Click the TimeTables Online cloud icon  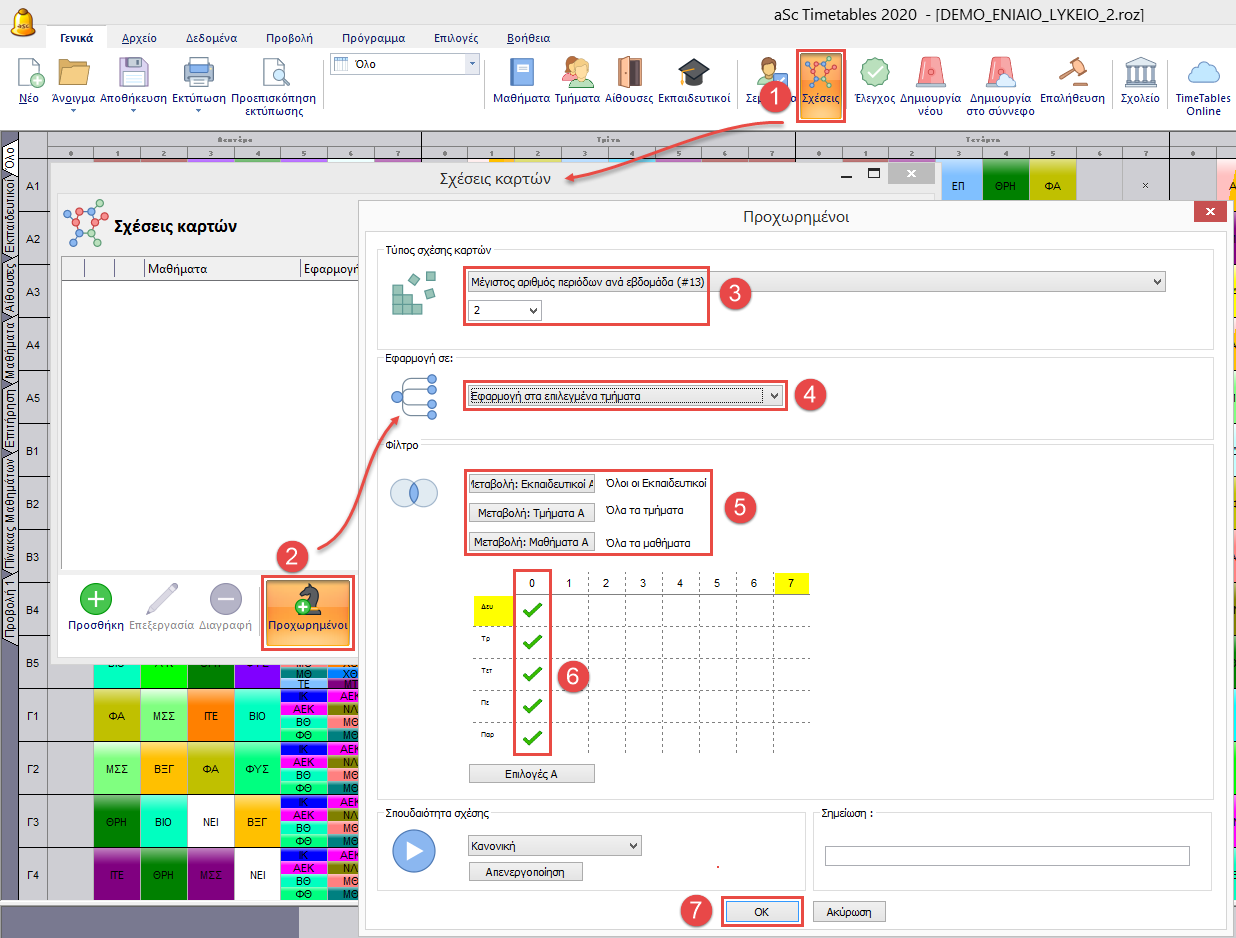pyautogui.click(x=1203, y=78)
